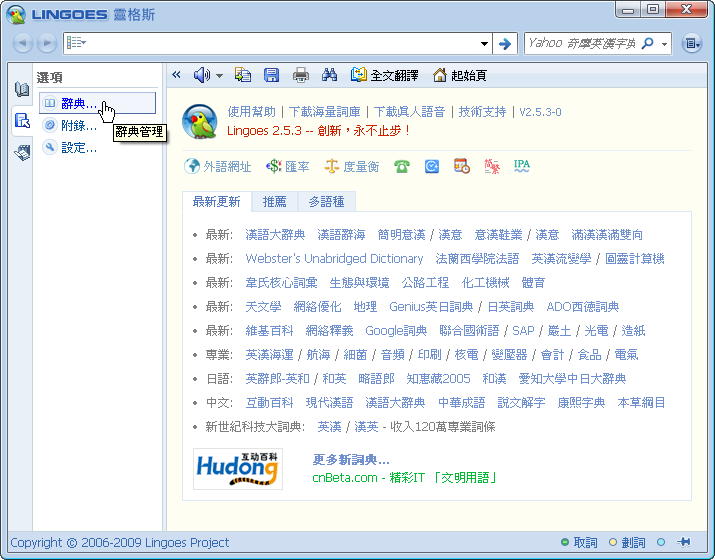Open the speaker voice dropdown arrow
This screenshot has height=560, width=715.
click(219, 76)
